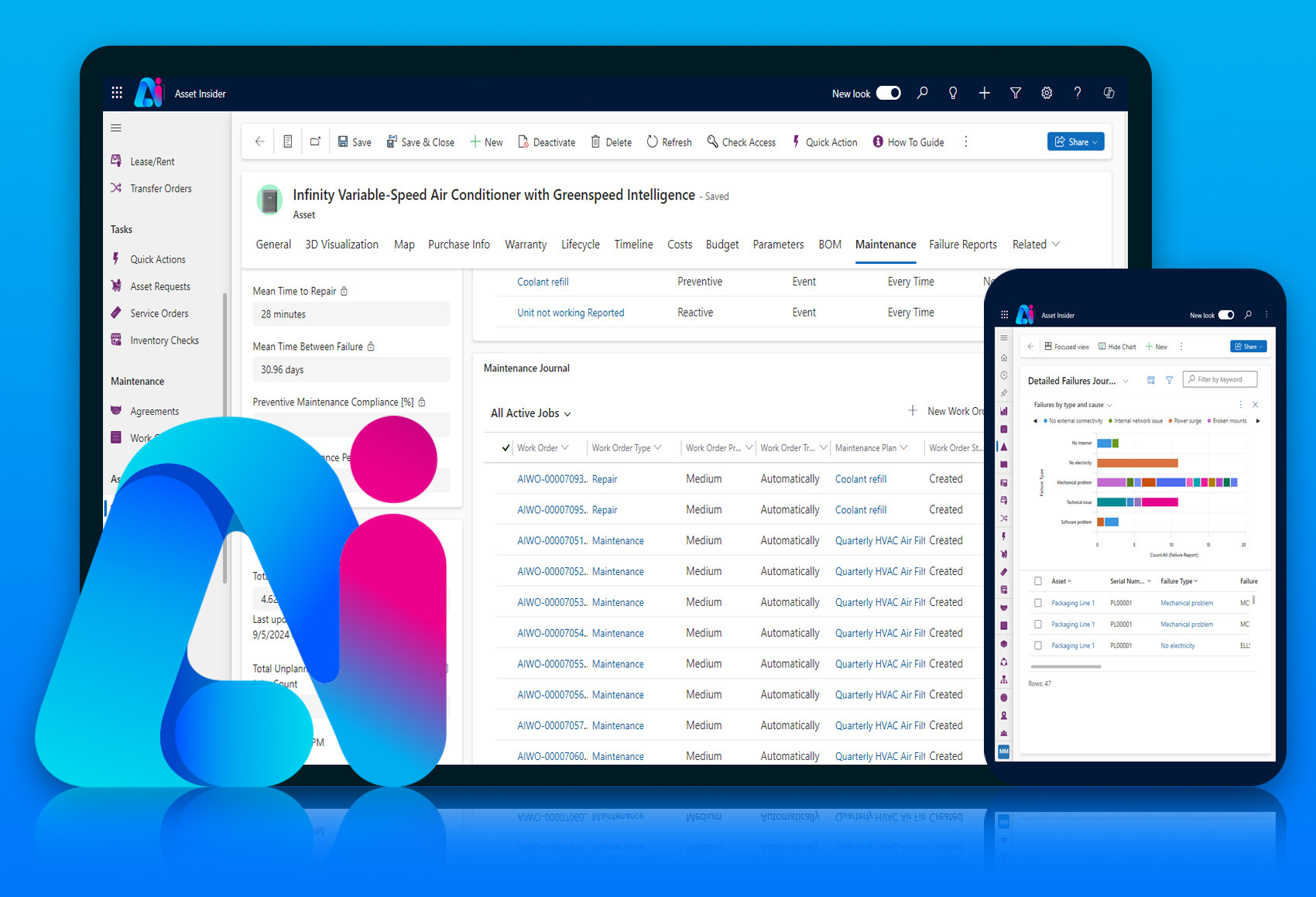Go back with the arrow in tablet command bar
This screenshot has width=1316, height=897.
tap(260, 142)
